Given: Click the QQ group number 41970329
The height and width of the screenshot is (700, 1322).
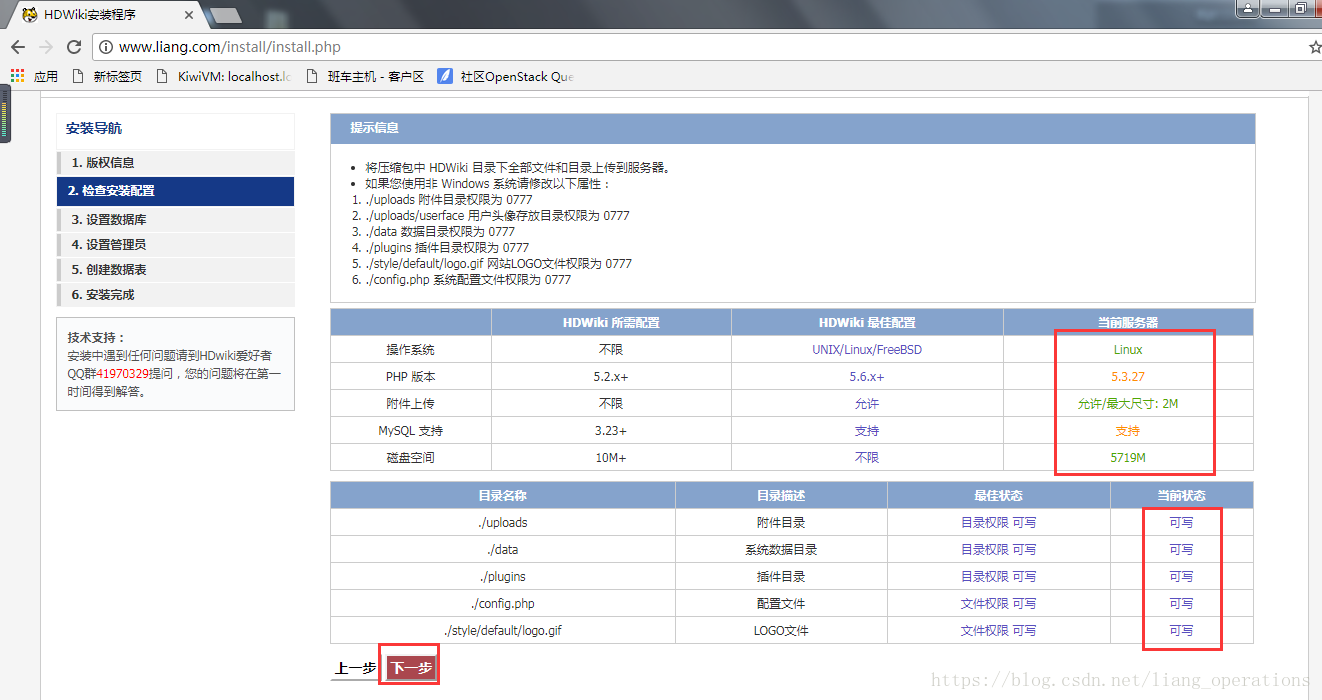Looking at the screenshot, I should (x=122, y=373).
